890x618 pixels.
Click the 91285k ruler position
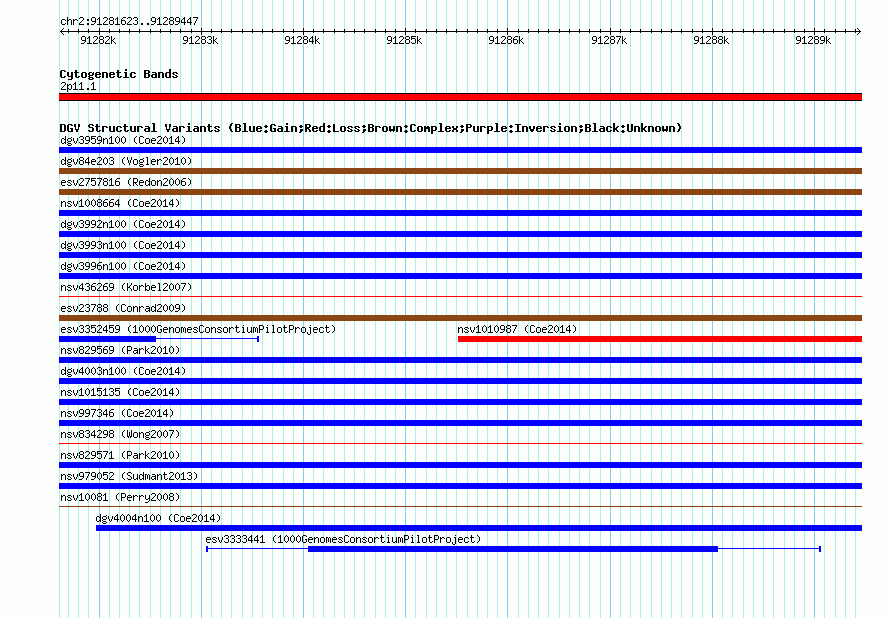[404, 40]
